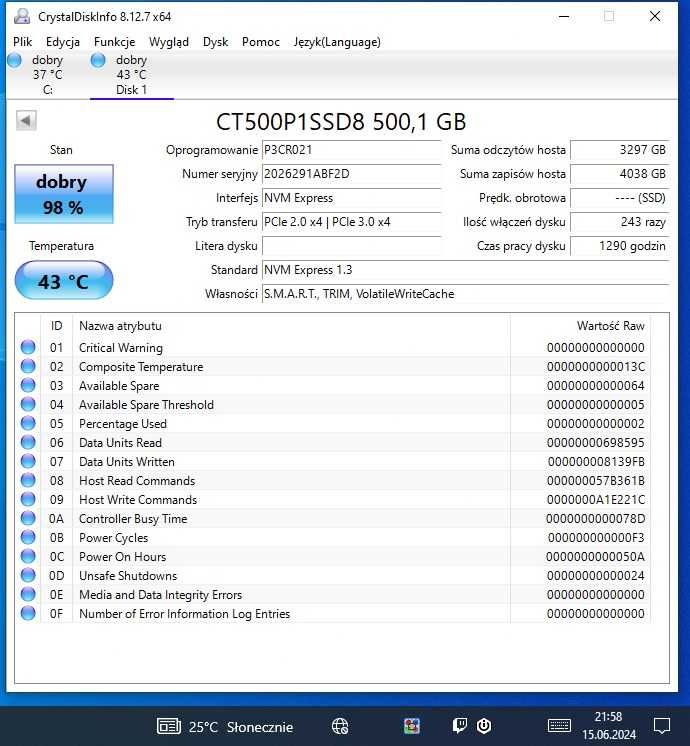
Task: Click the serial number field 2026291ABF2D
Action: coord(351,174)
